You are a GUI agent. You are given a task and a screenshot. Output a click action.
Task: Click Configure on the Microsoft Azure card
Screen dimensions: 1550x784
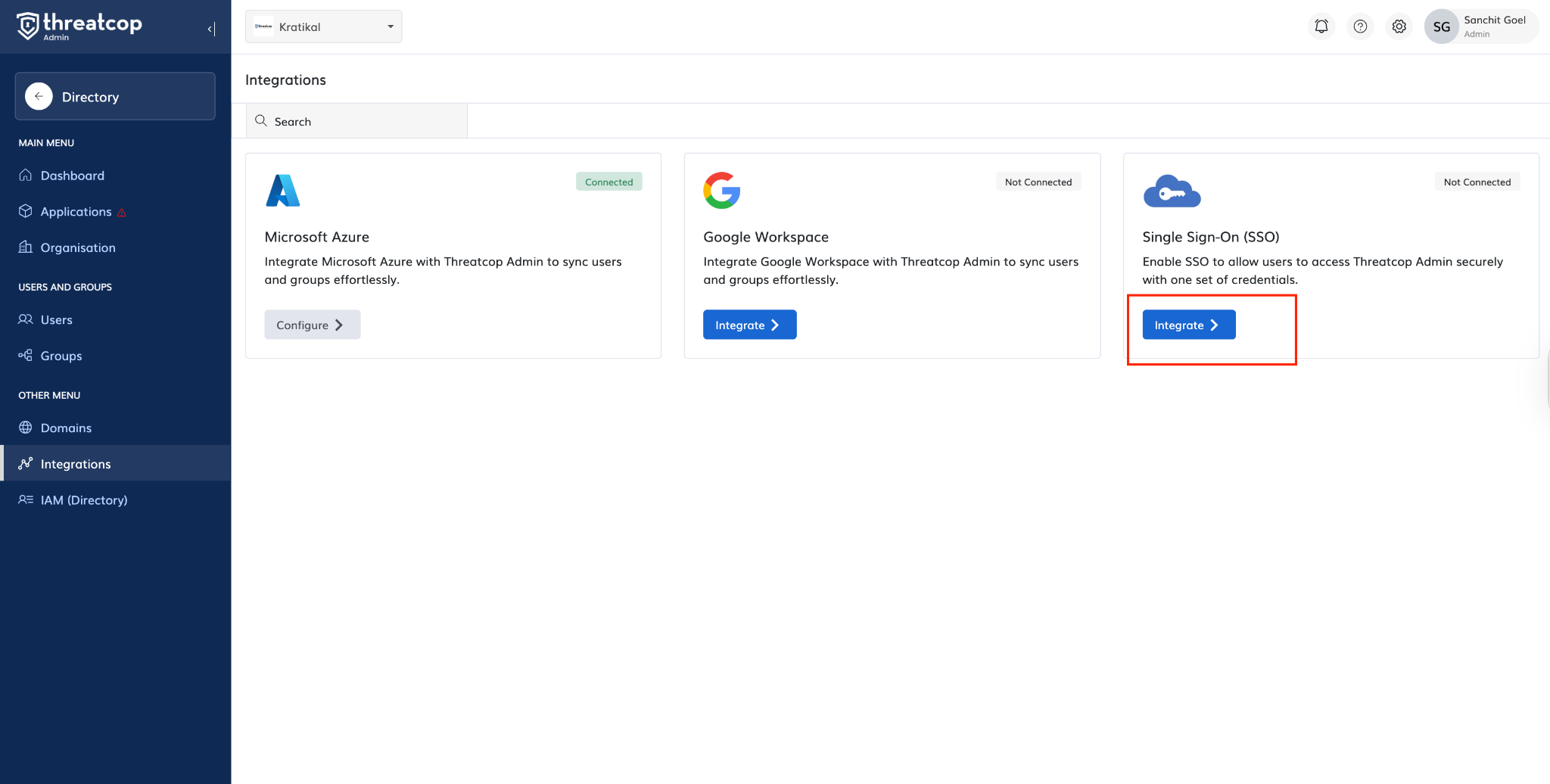(312, 325)
